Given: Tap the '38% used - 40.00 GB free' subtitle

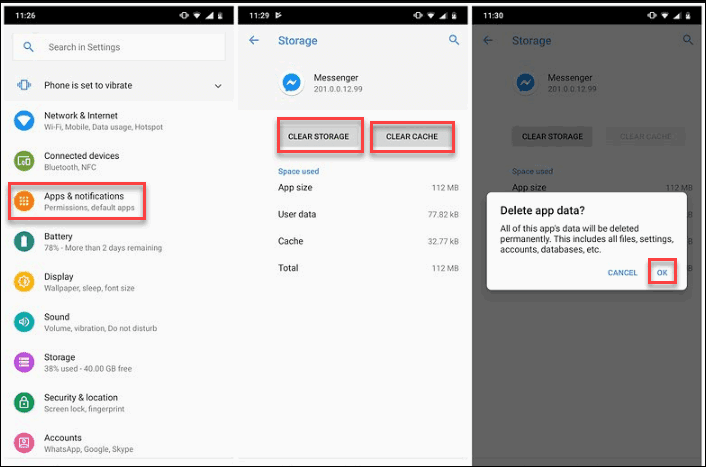Looking at the screenshot, I should coord(88,368).
